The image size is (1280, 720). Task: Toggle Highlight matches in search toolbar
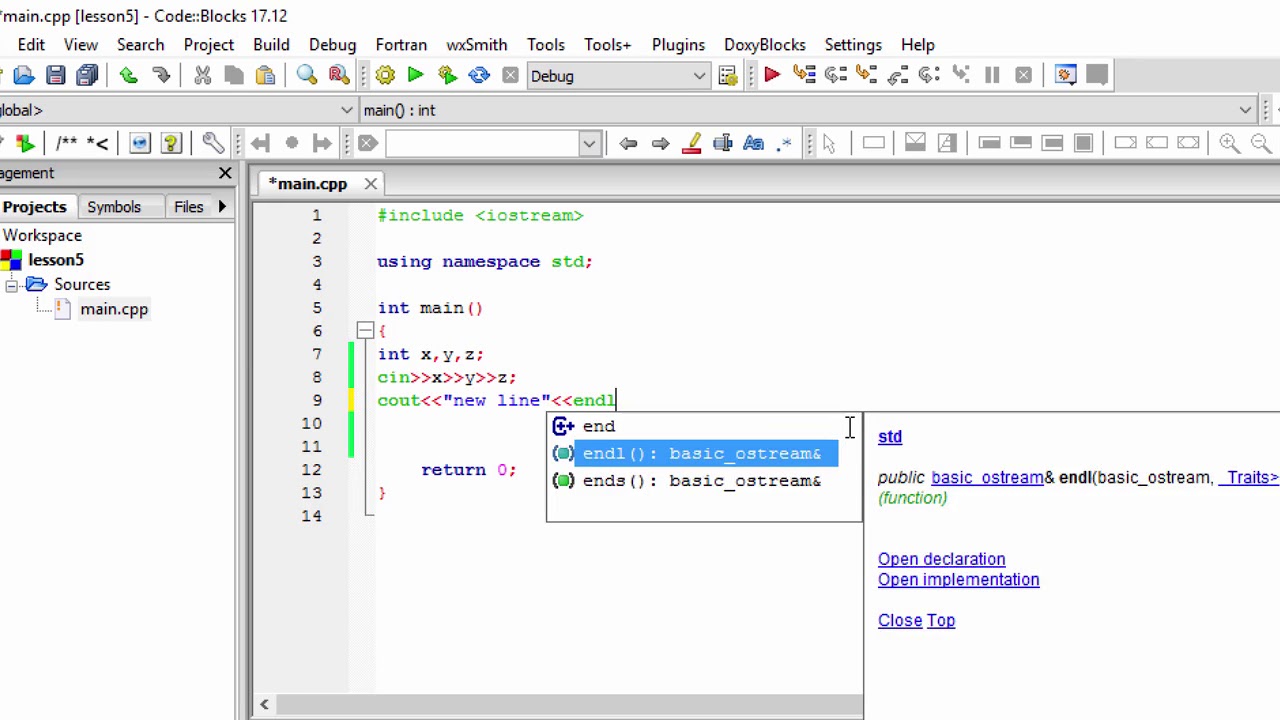pyautogui.click(x=691, y=143)
